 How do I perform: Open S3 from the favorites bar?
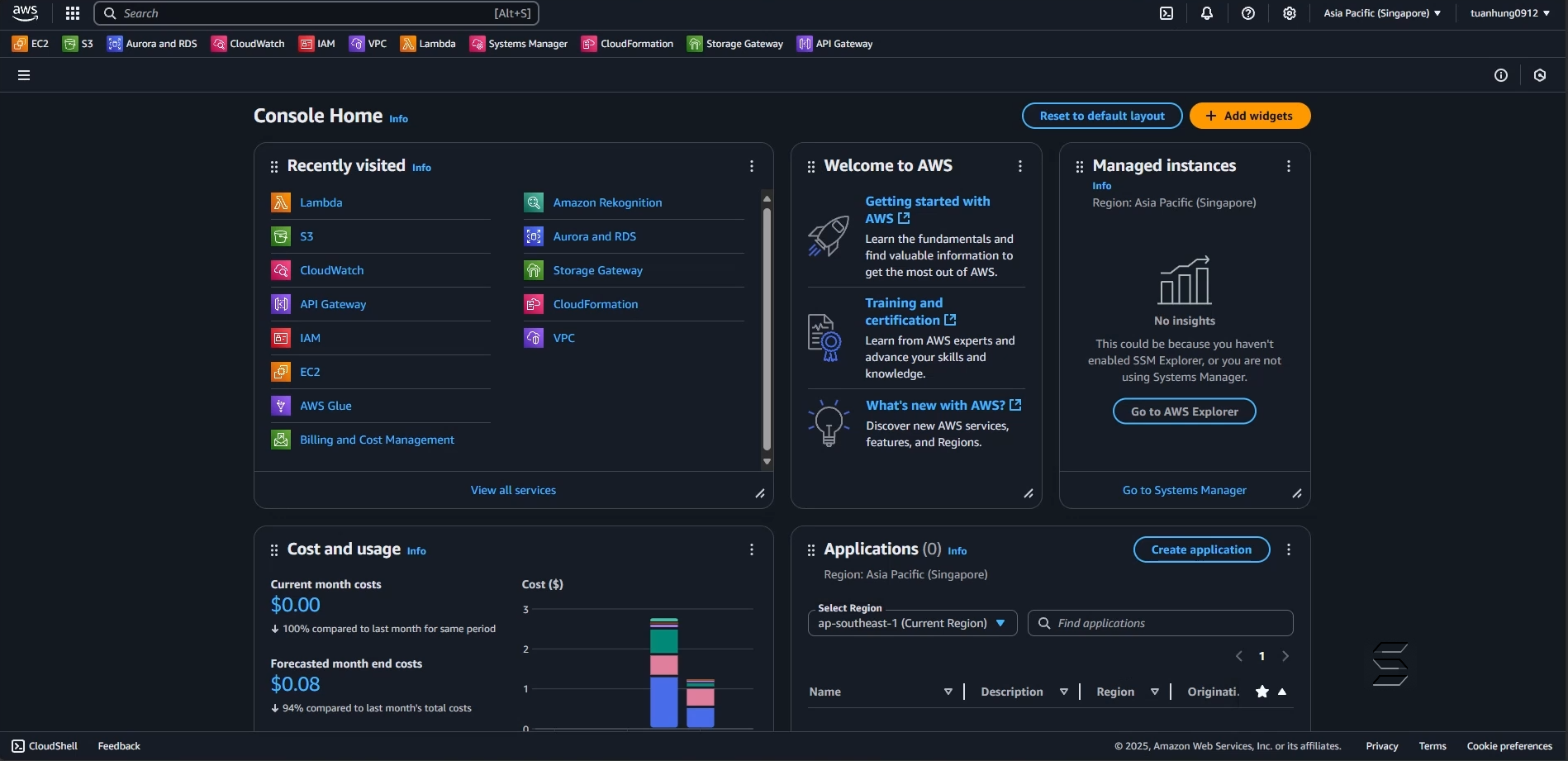78,44
